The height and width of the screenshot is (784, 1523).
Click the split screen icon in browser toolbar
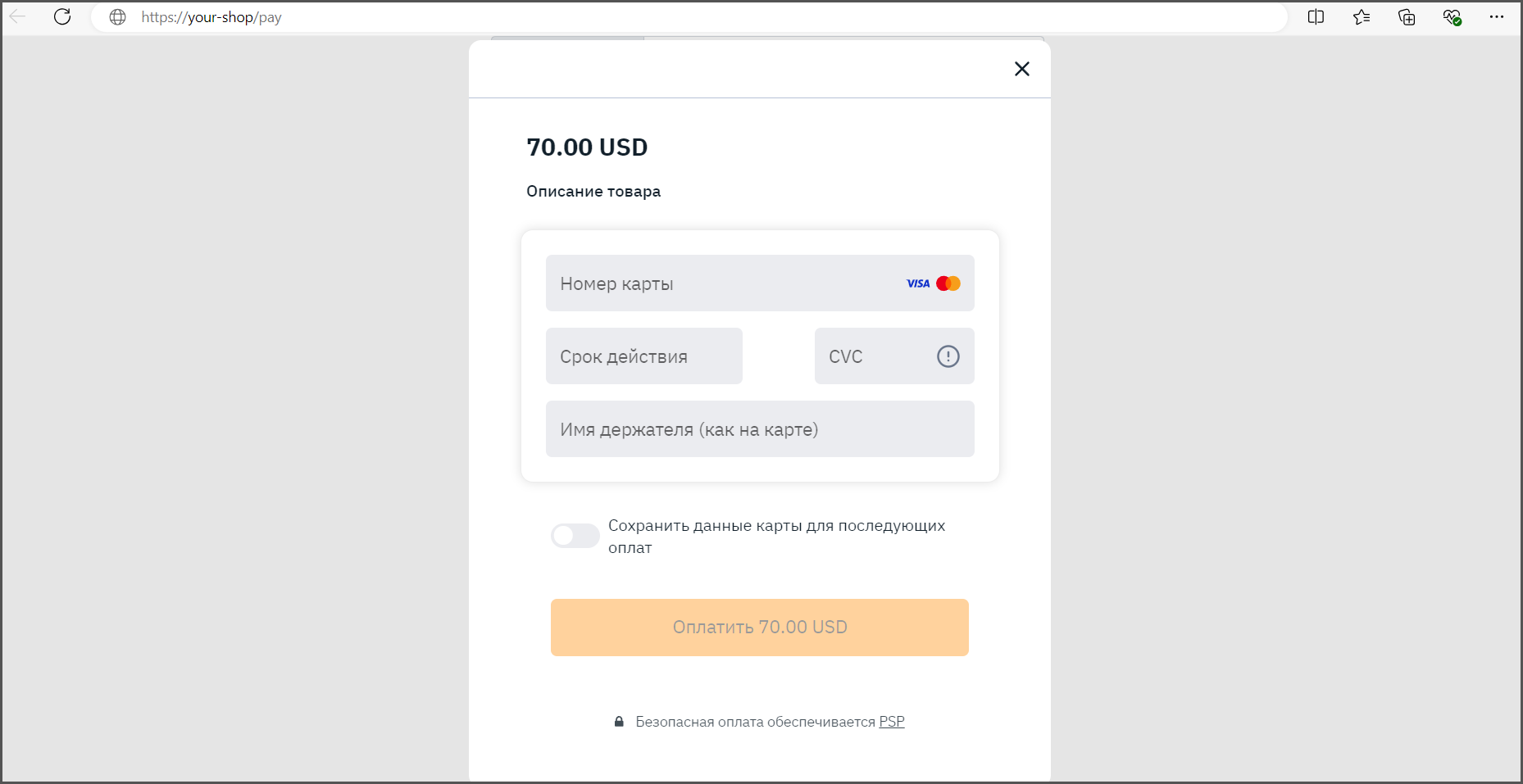[x=1316, y=16]
